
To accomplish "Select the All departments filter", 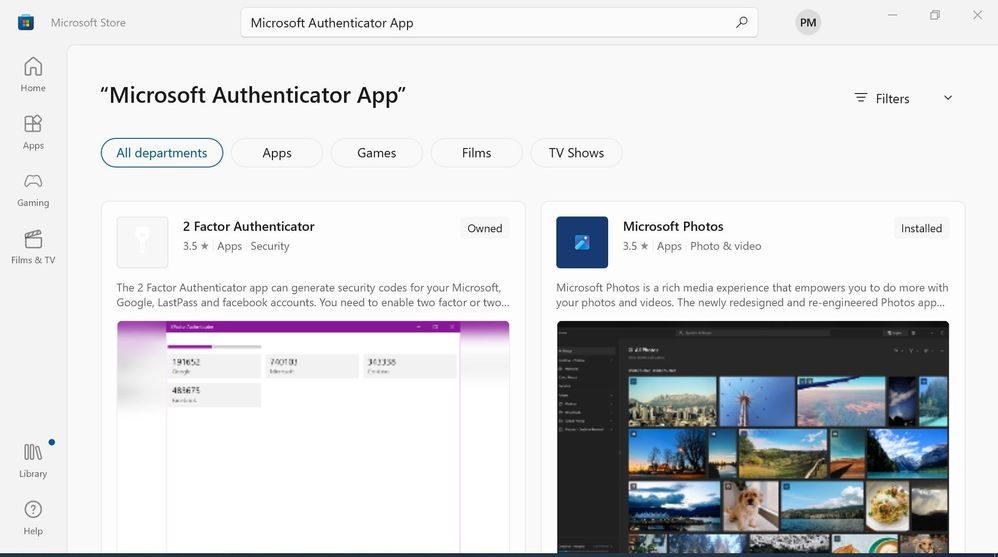I will 162,153.
